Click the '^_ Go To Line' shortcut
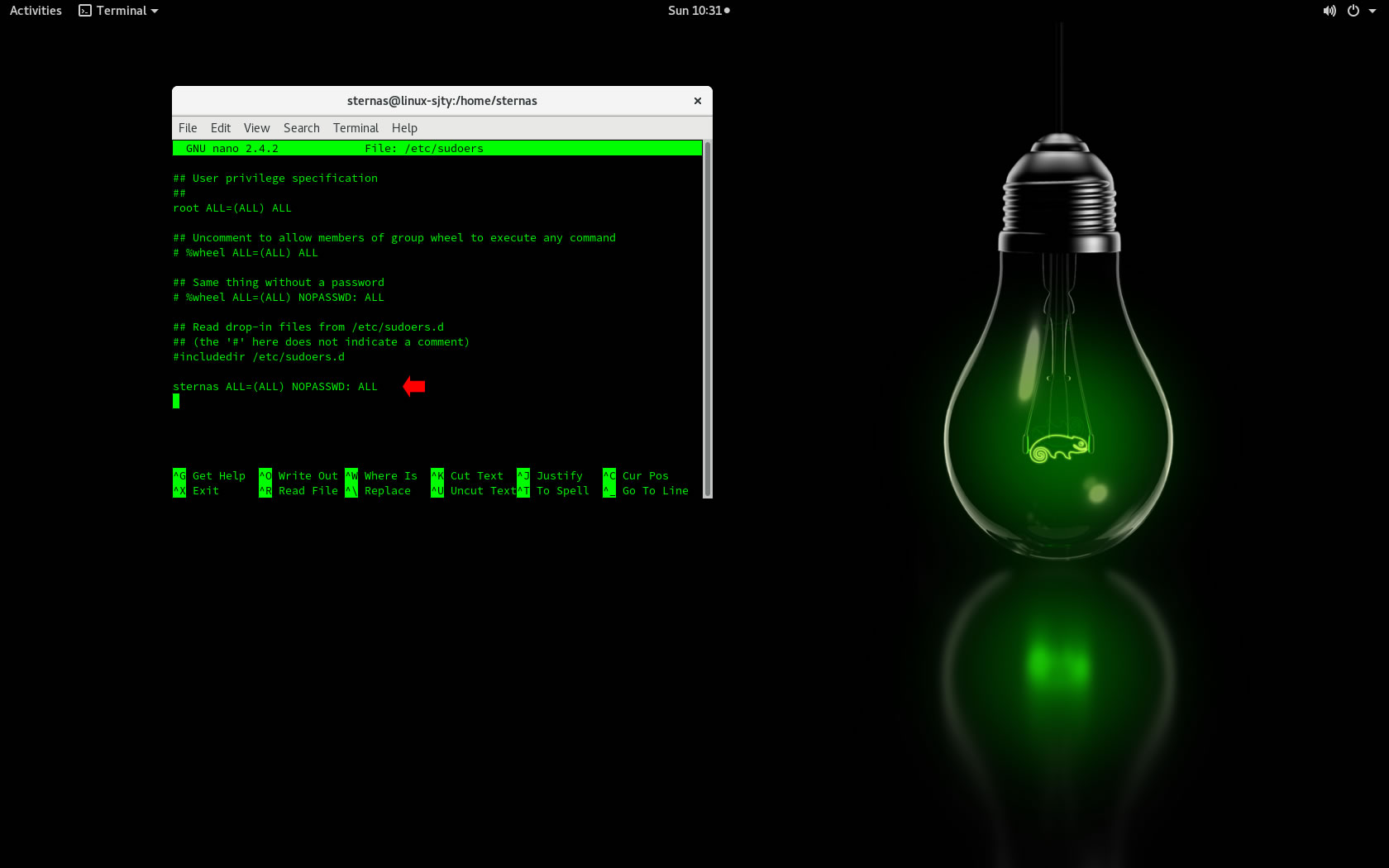1389x868 pixels. tap(646, 491)
